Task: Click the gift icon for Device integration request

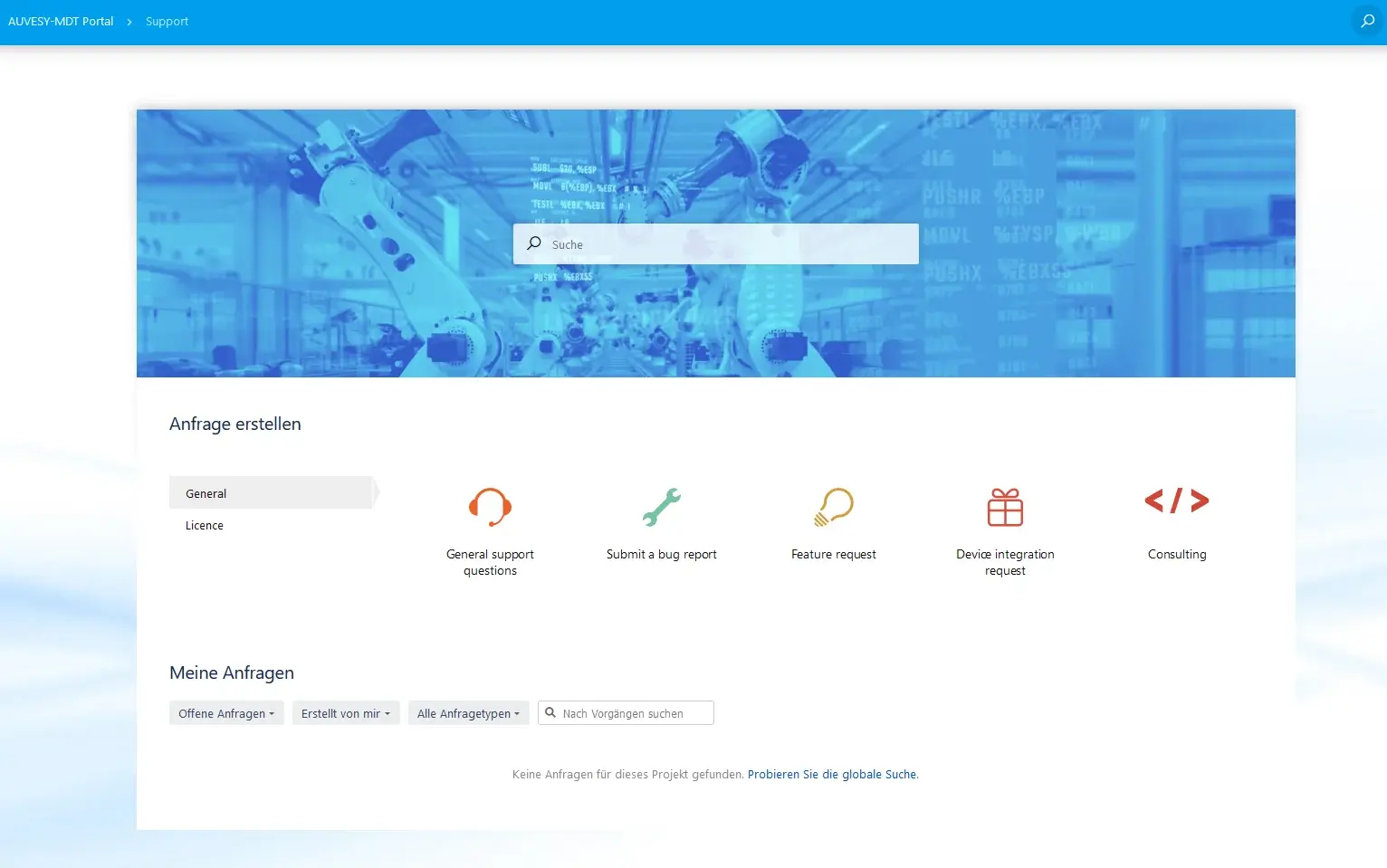Action: (1005, 507)
